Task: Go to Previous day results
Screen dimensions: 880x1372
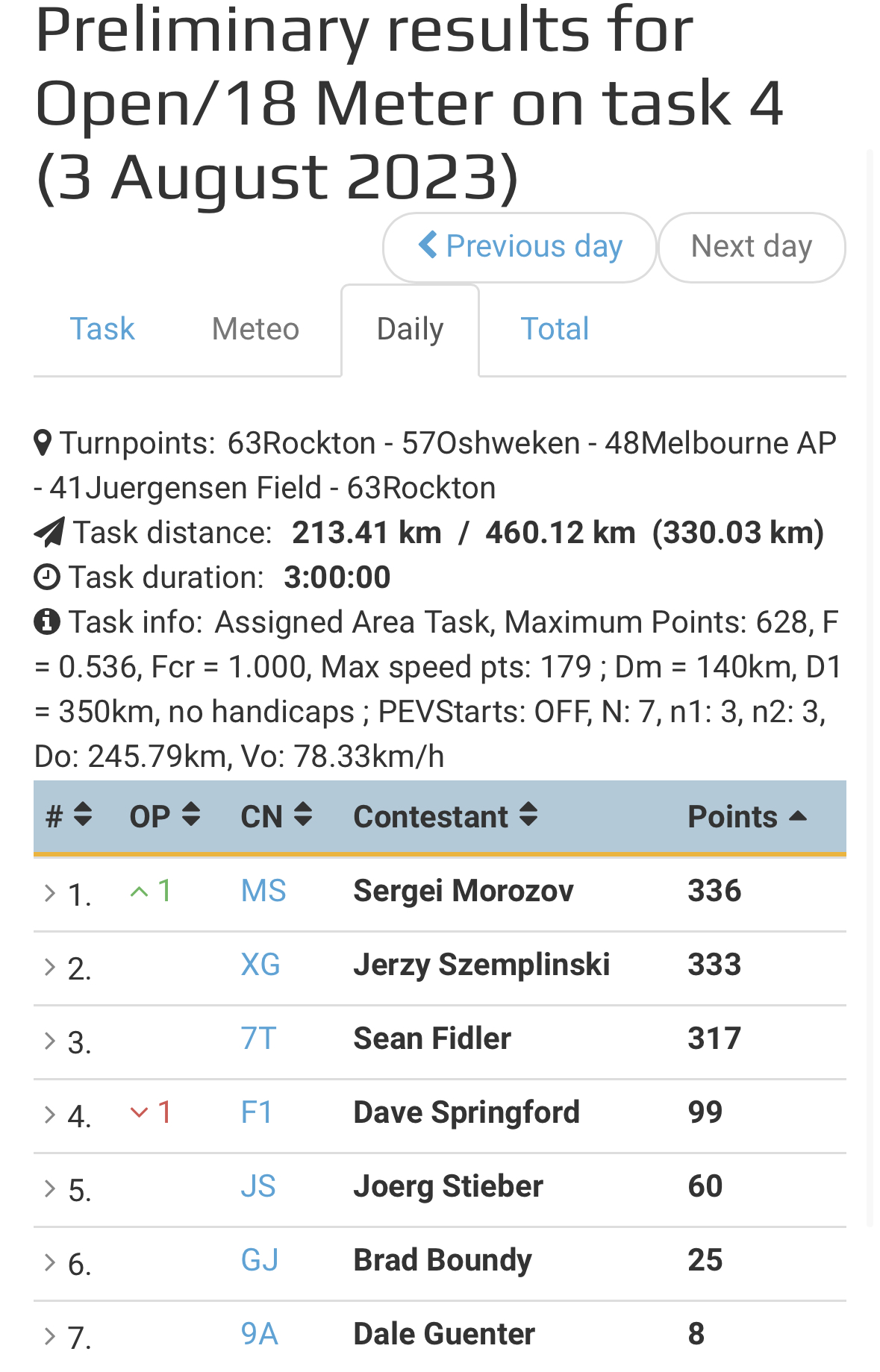Action: [x=519, y=247]
